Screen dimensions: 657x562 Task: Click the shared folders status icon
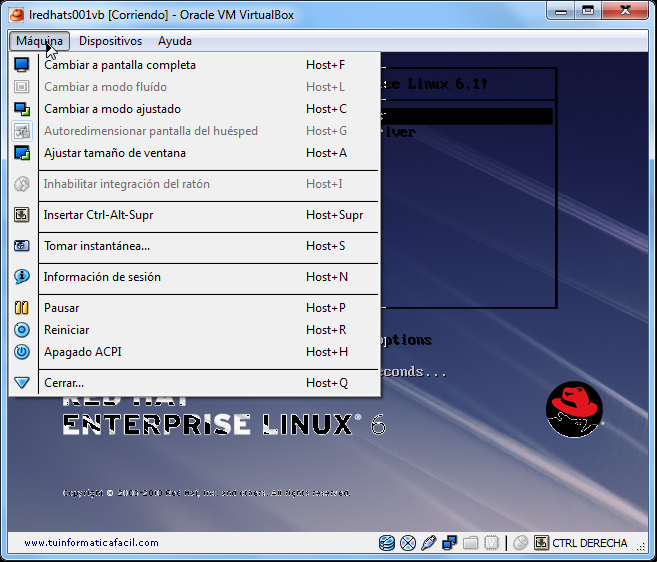tap(471, 543)
